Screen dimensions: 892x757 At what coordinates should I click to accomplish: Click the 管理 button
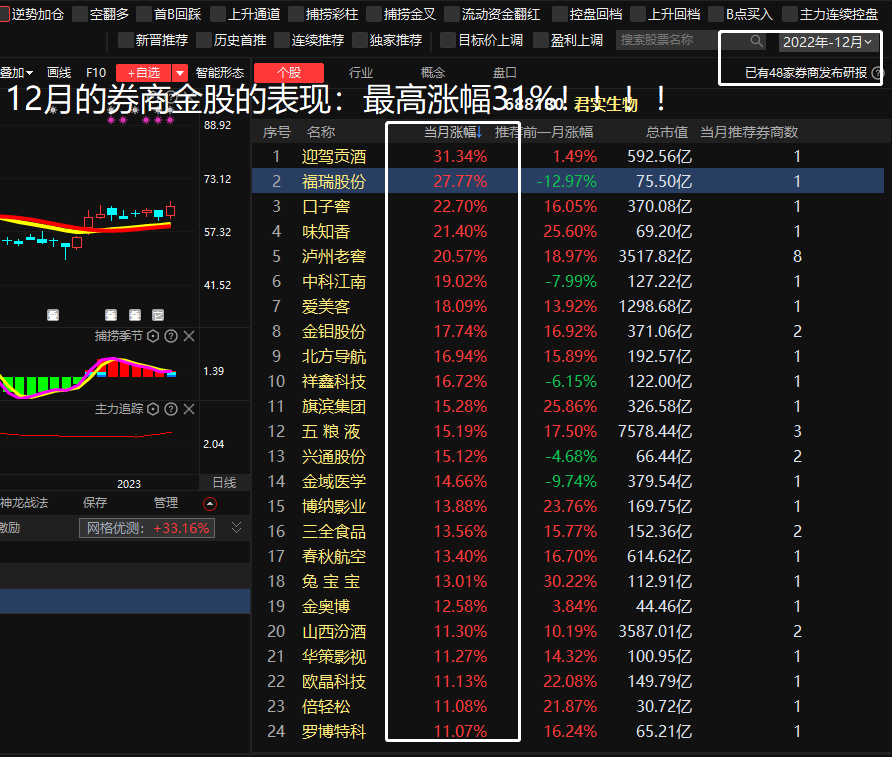click(x=166, y=503)
